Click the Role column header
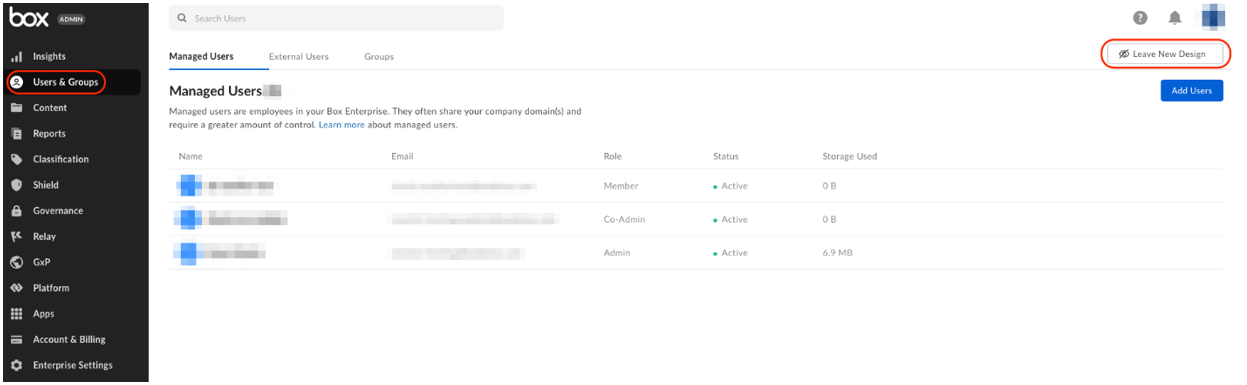 (613, 157)
